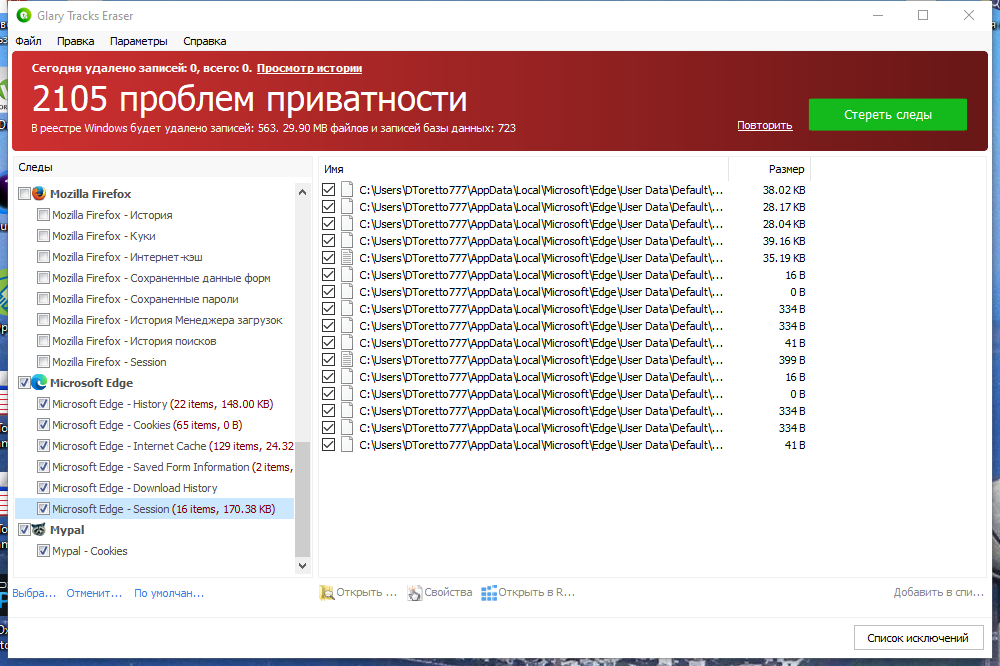Image resolution: width=1000 pixels, height=666 pixels.
Task: Select Mozilla Firefox - История Менеджера загрузок item
Action: [167, 320]
